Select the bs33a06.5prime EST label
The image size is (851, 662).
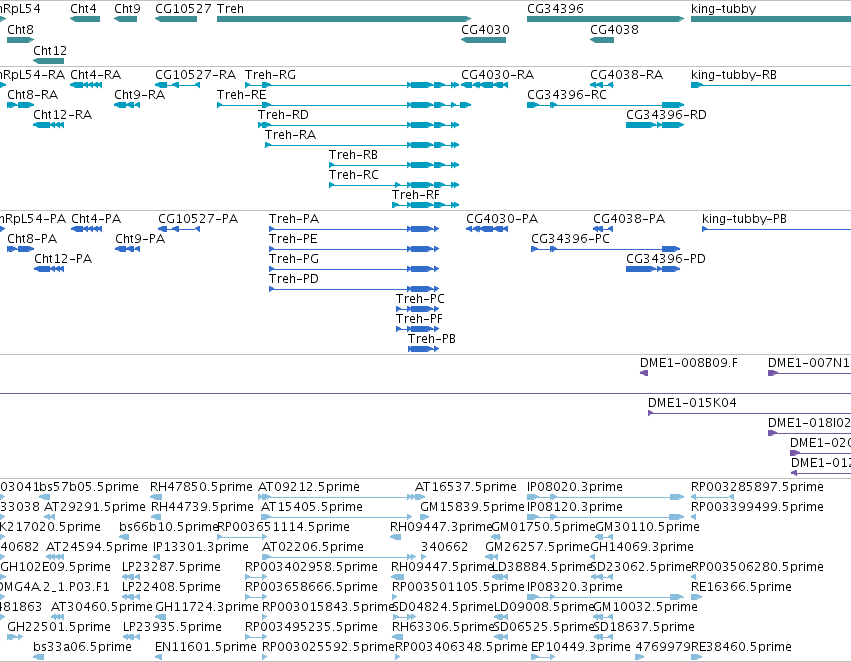(x=82, y=647)
